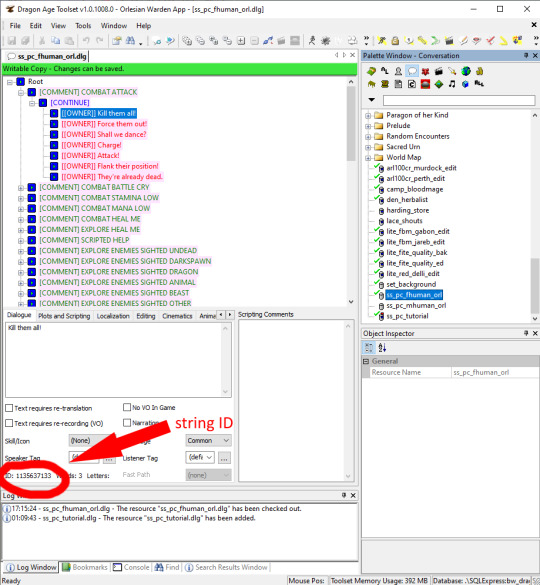Image resolution: width=540 pixels, height=585 pixels.
Task: Open the File menu
Action: (x=15, y=26)
